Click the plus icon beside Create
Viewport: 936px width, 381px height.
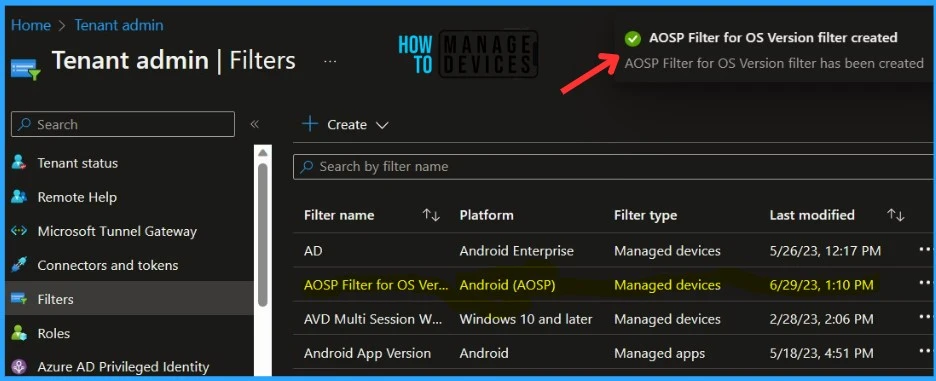click(x=310, y=124)
